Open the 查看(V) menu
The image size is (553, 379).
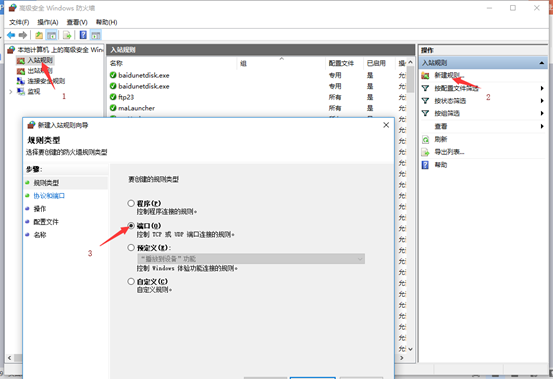tap(77, 22)
